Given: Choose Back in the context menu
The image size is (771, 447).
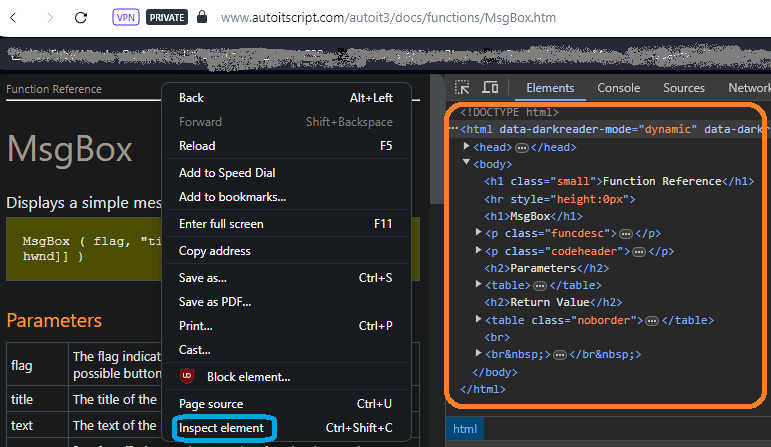Looking at the screenshot, I should (x=286, y=98).
